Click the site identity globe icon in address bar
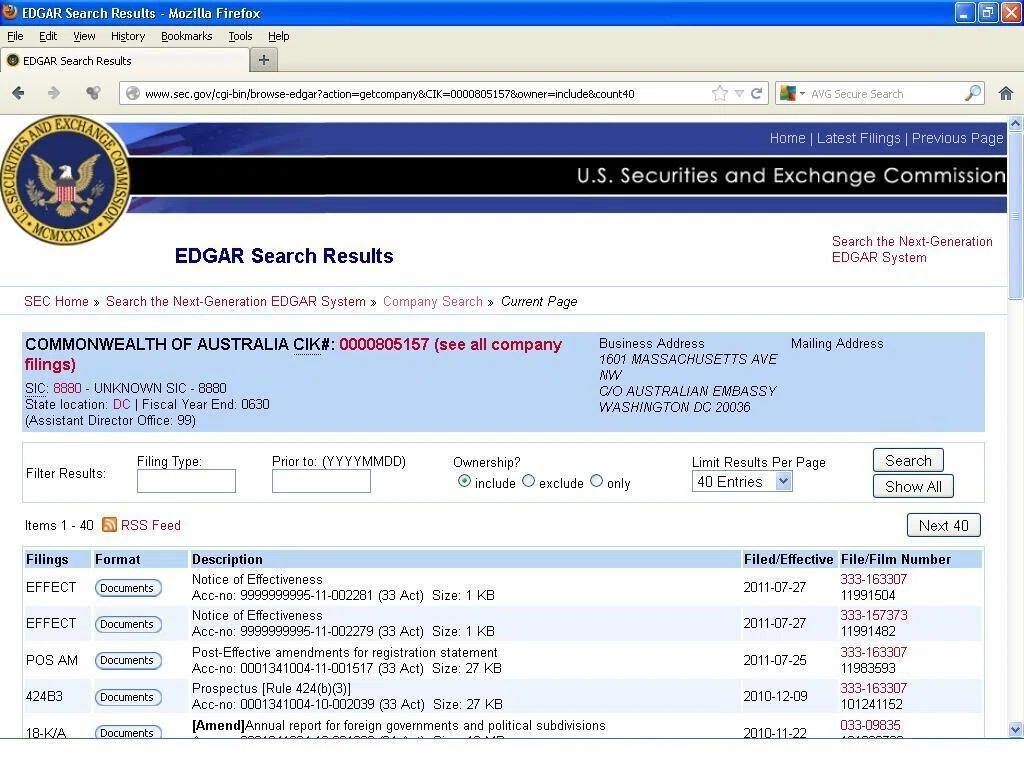 [x=133, y=93]
